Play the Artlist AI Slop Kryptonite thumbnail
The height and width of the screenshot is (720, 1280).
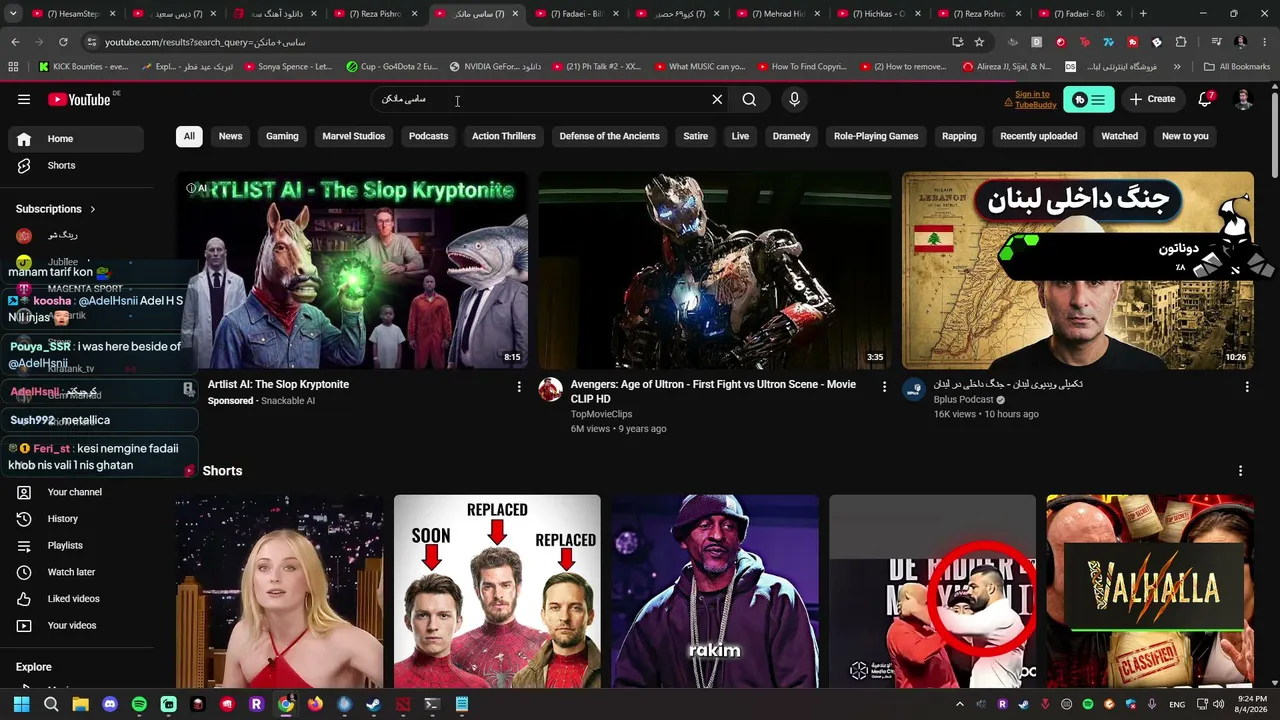(x=353, y=270)
